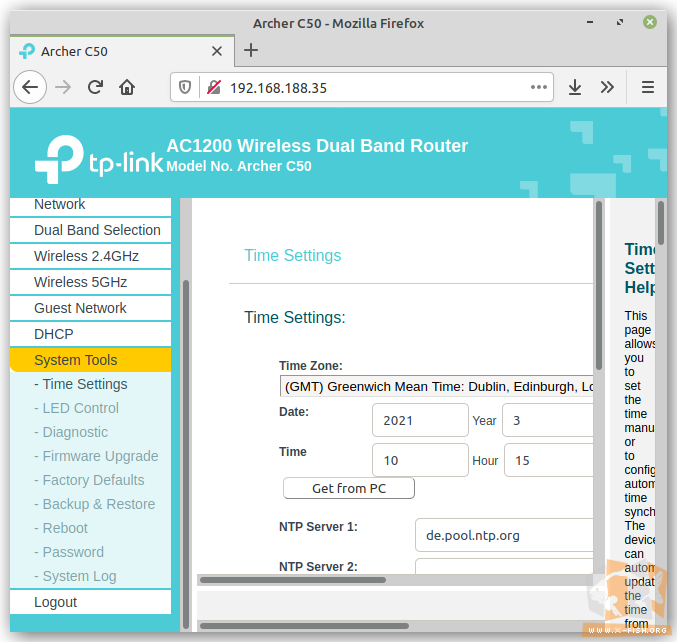Open the Wireless 2.4GHz menu
The image size is (677, 642).
(91, 256)
